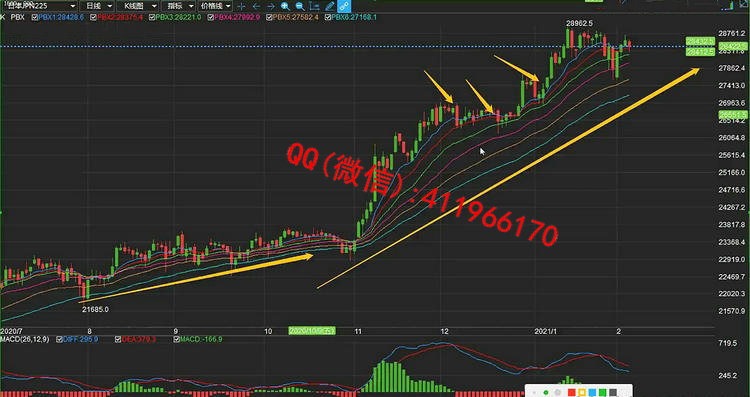Open the 日线 period dropdown
This screenshot has height=397, width=750.
click(x=97, y=6)
